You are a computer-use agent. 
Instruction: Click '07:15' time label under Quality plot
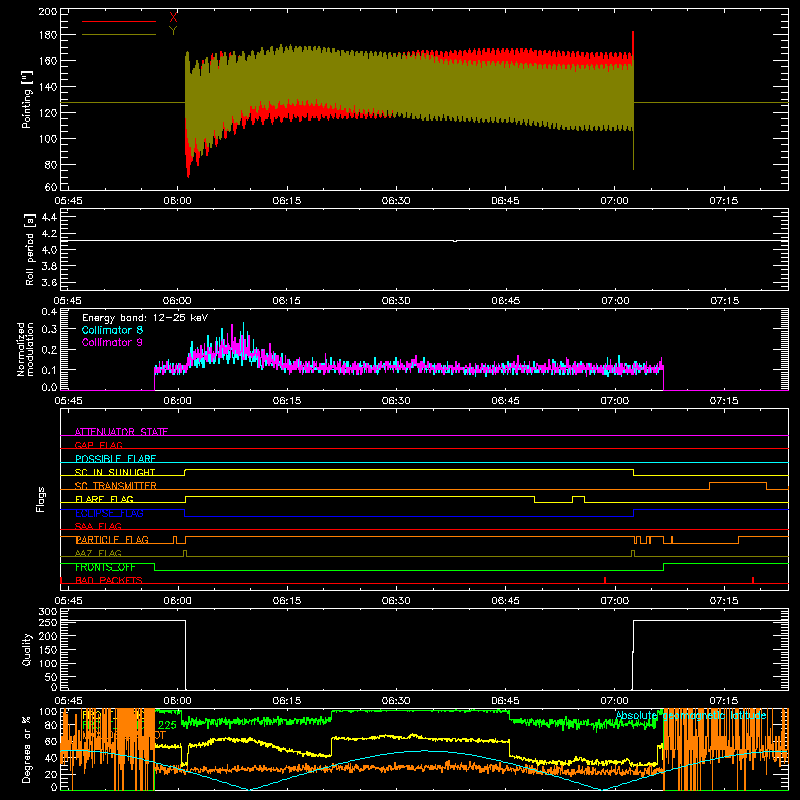724,701
